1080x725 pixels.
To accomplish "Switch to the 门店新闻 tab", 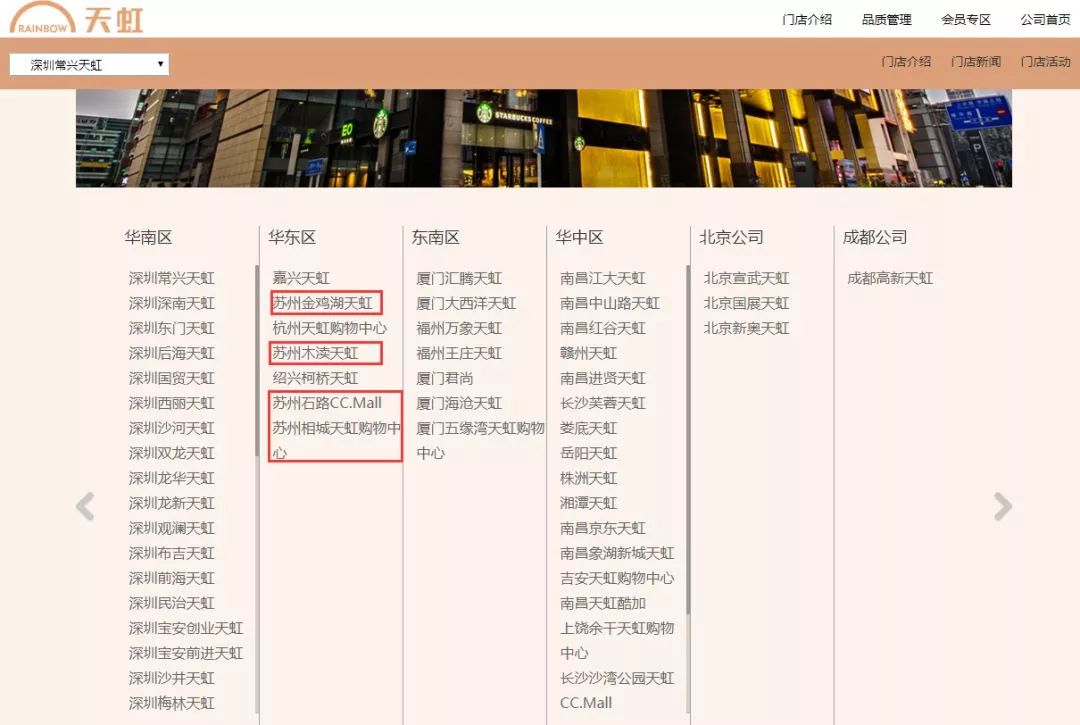I will [x=975, y=62].
